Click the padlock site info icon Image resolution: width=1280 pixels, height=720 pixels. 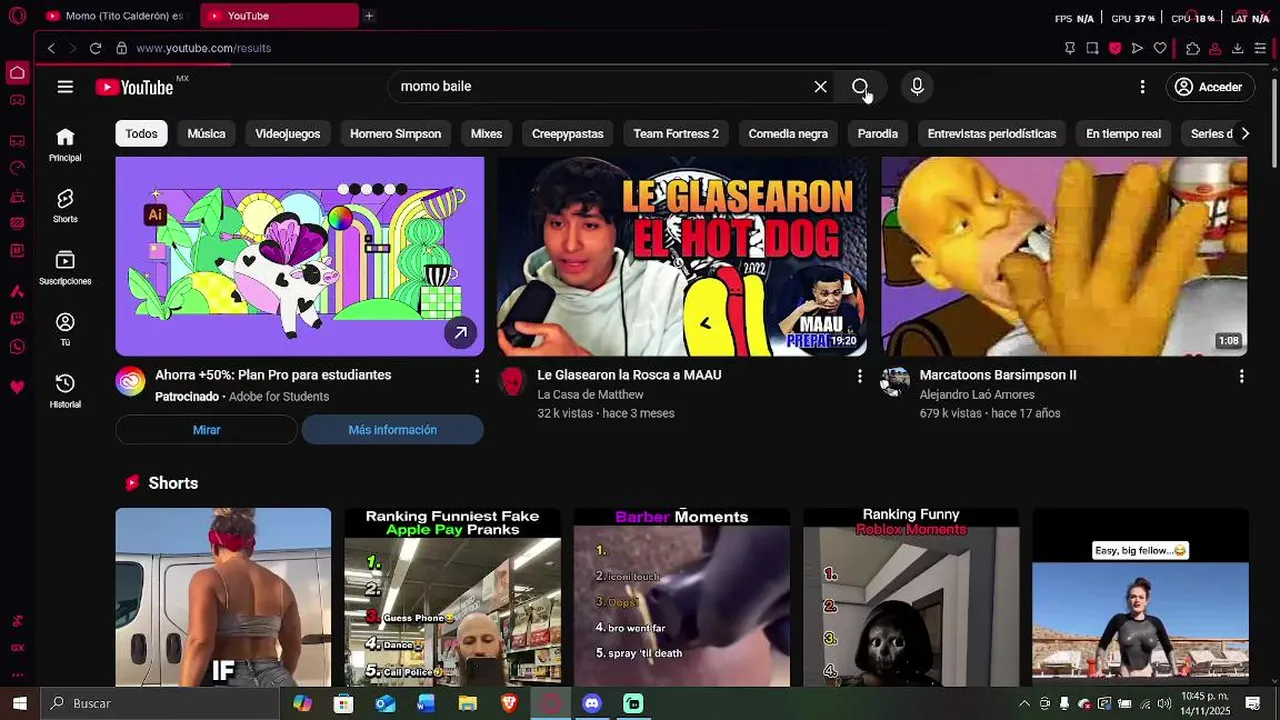[121, 48]
